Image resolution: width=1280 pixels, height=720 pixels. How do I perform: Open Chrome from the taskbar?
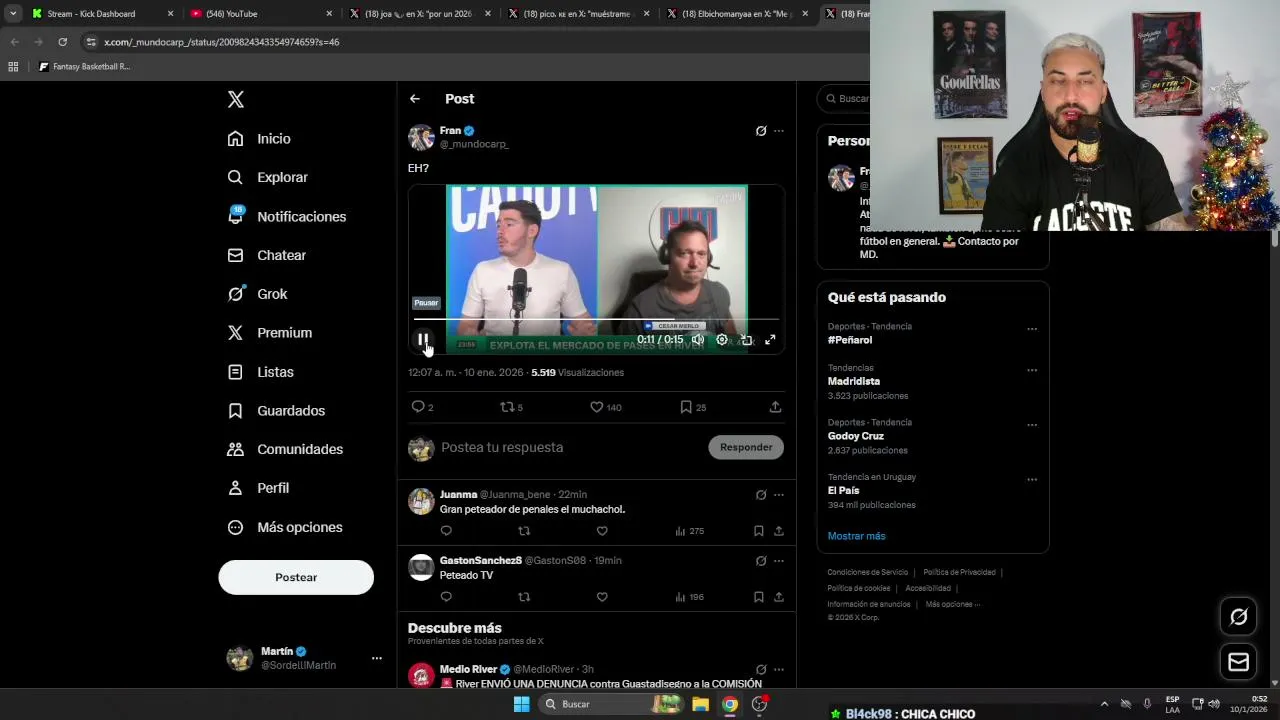point(730,704)
